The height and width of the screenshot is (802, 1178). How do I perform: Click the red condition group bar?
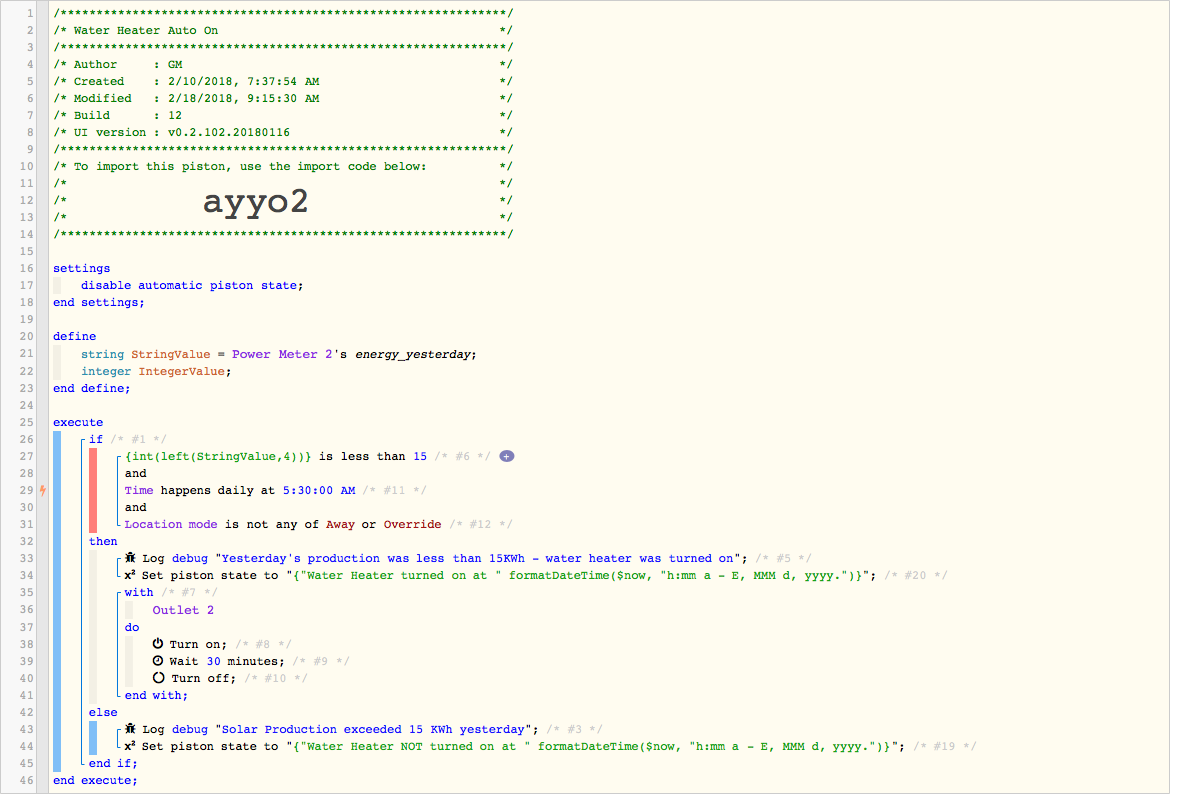[93, 490]
